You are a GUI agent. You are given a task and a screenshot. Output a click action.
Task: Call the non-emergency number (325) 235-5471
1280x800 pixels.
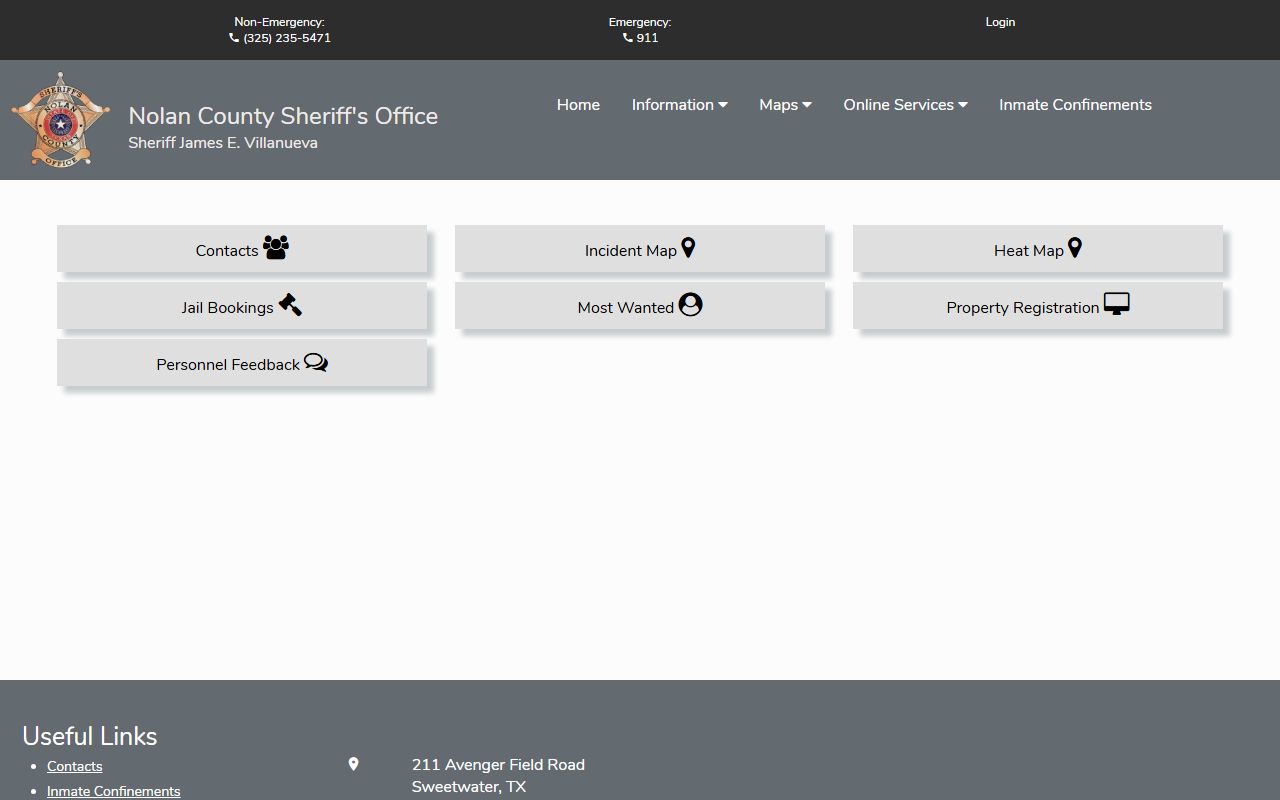pyautogui.click(x=287, y=38)
